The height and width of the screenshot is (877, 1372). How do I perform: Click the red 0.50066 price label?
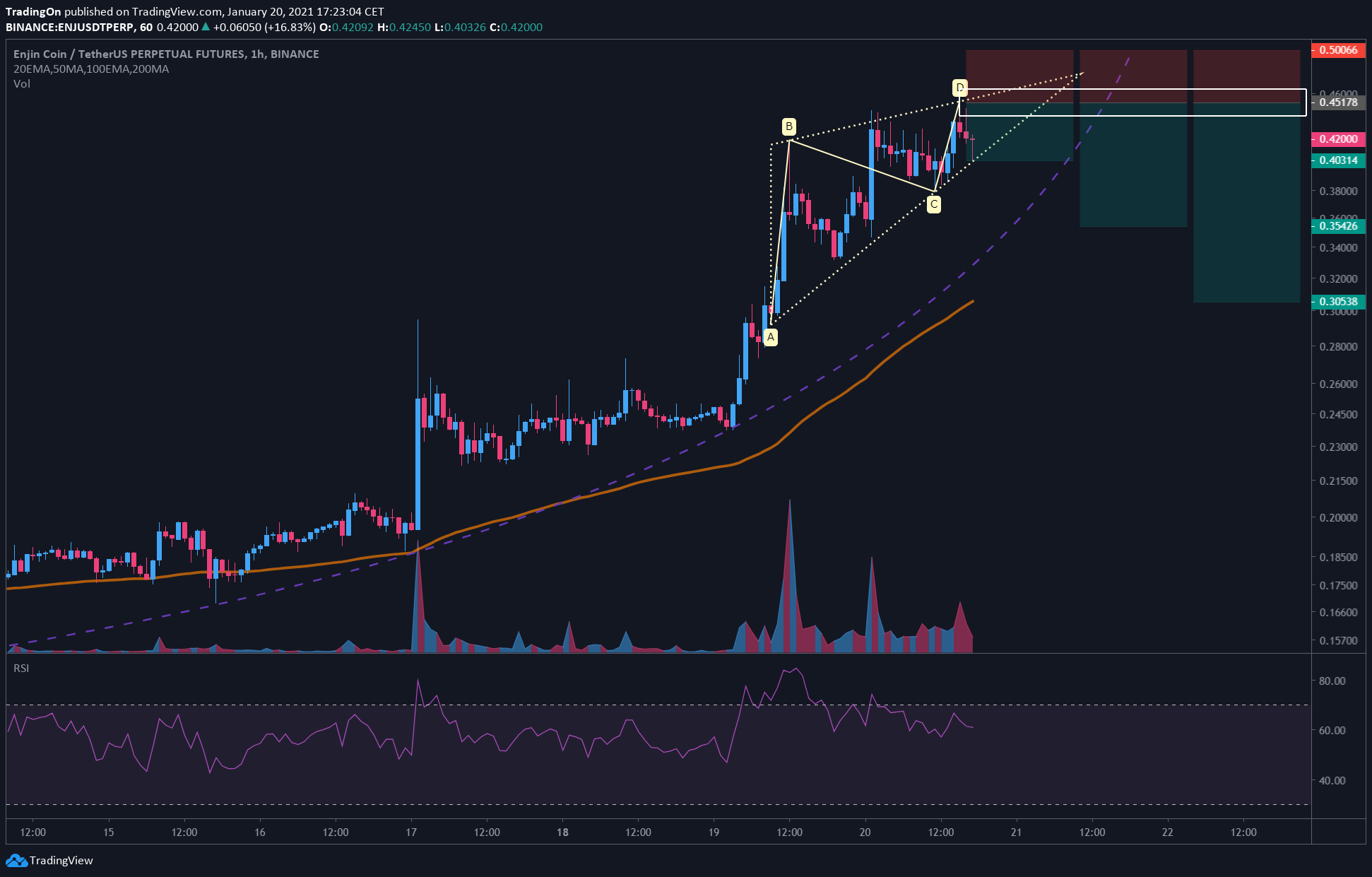tap(1337, 50)
